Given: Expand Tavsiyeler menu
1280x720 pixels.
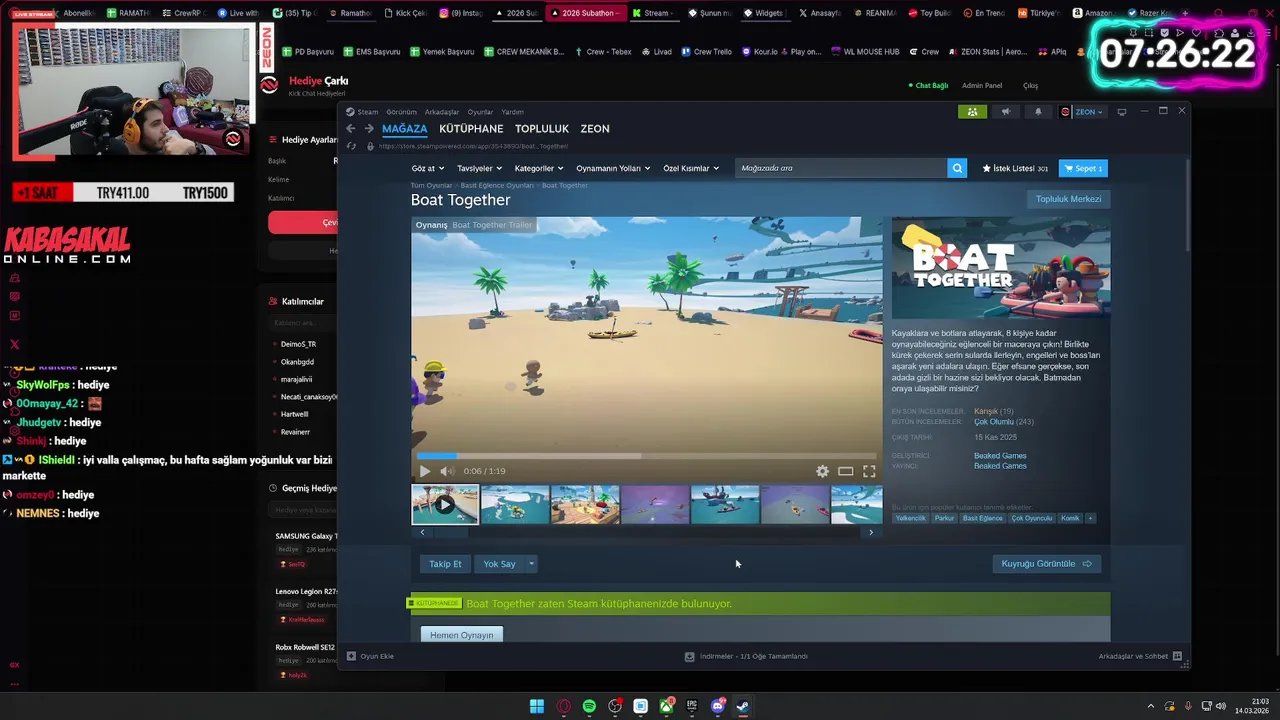Looking at the screenshot, I should click(479, 168).
